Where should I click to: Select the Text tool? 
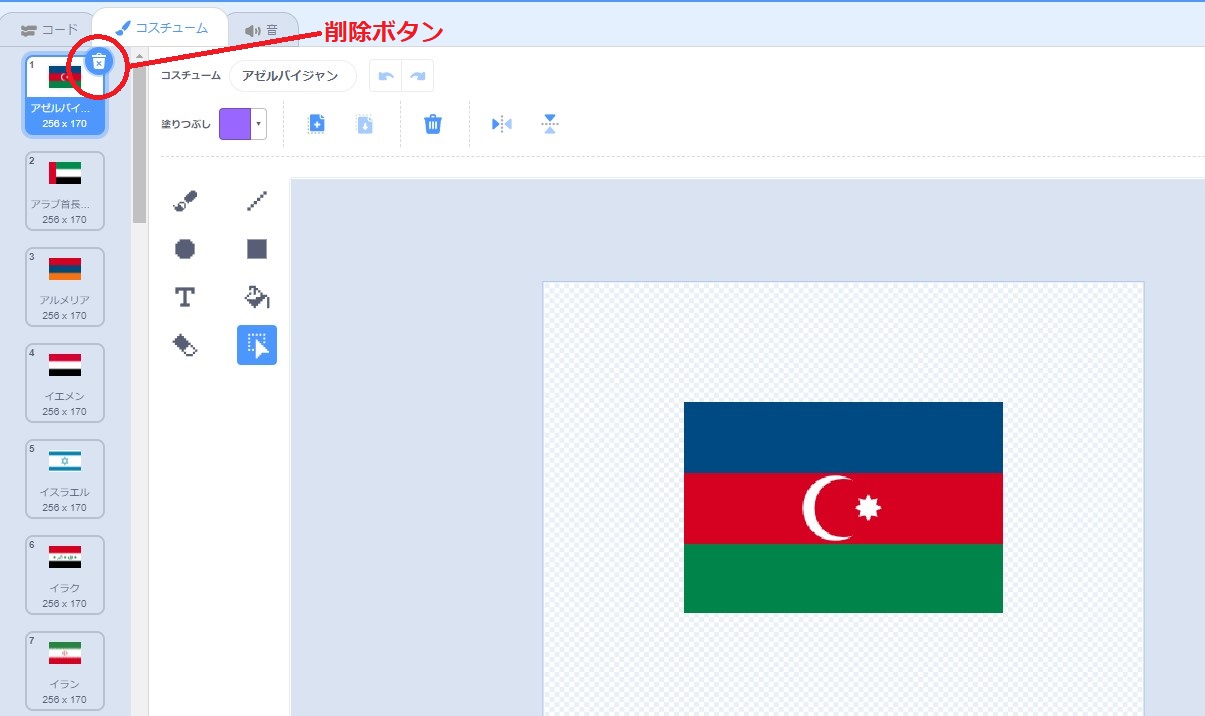point(185,297)
